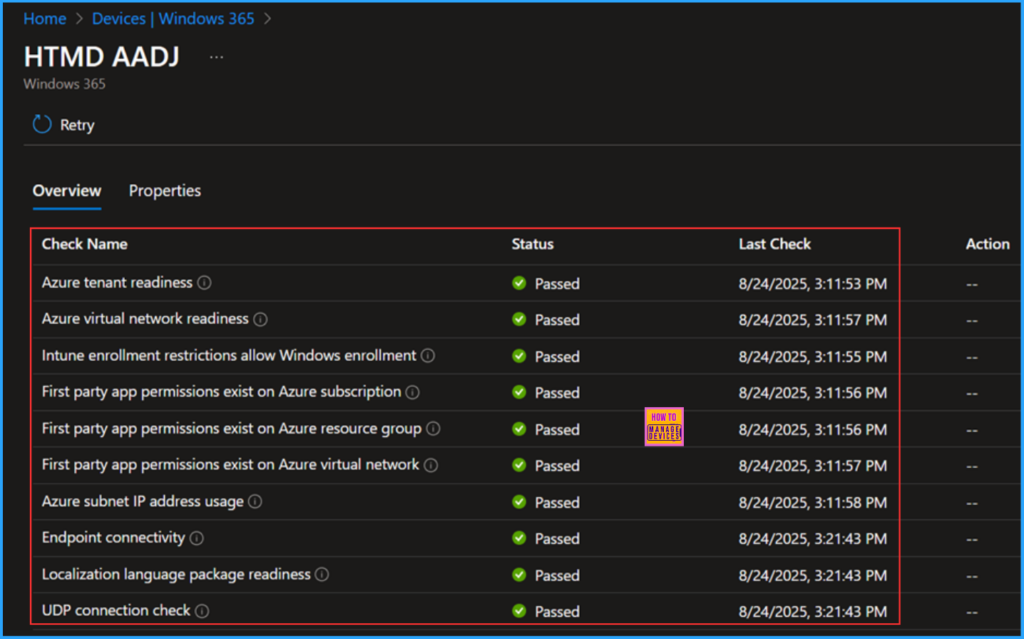Select the 'UDP connection check' text
This screenshot has width=1024, height=639.
point(116,610)
